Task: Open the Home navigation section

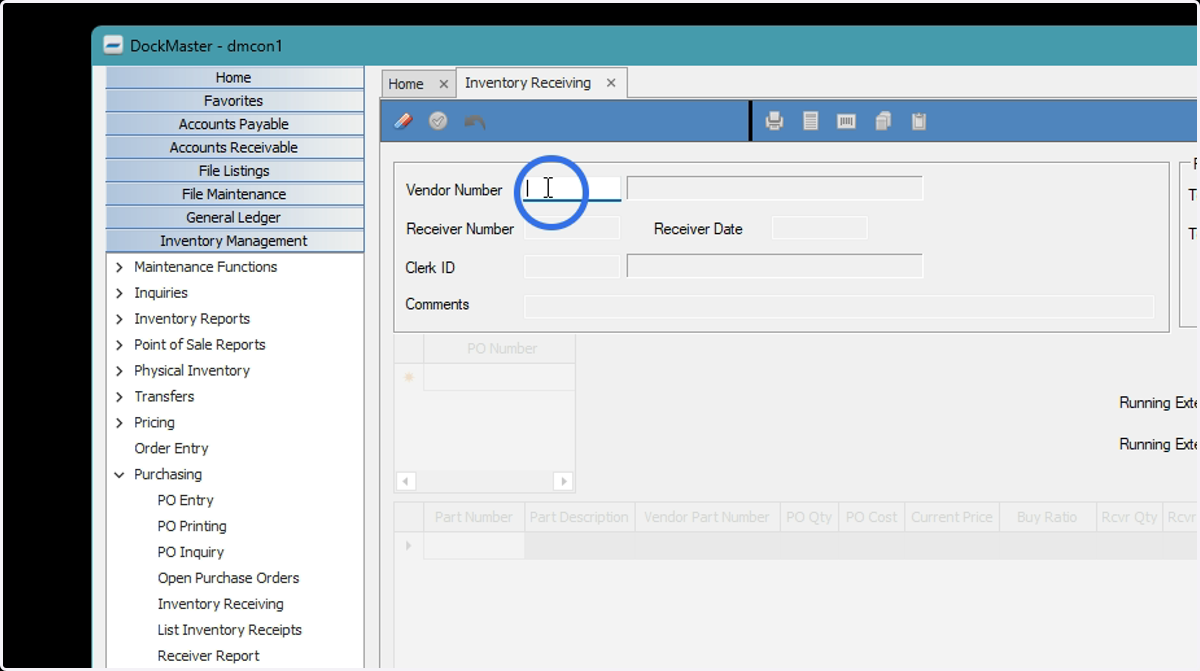Action: [x=234, y=78]
